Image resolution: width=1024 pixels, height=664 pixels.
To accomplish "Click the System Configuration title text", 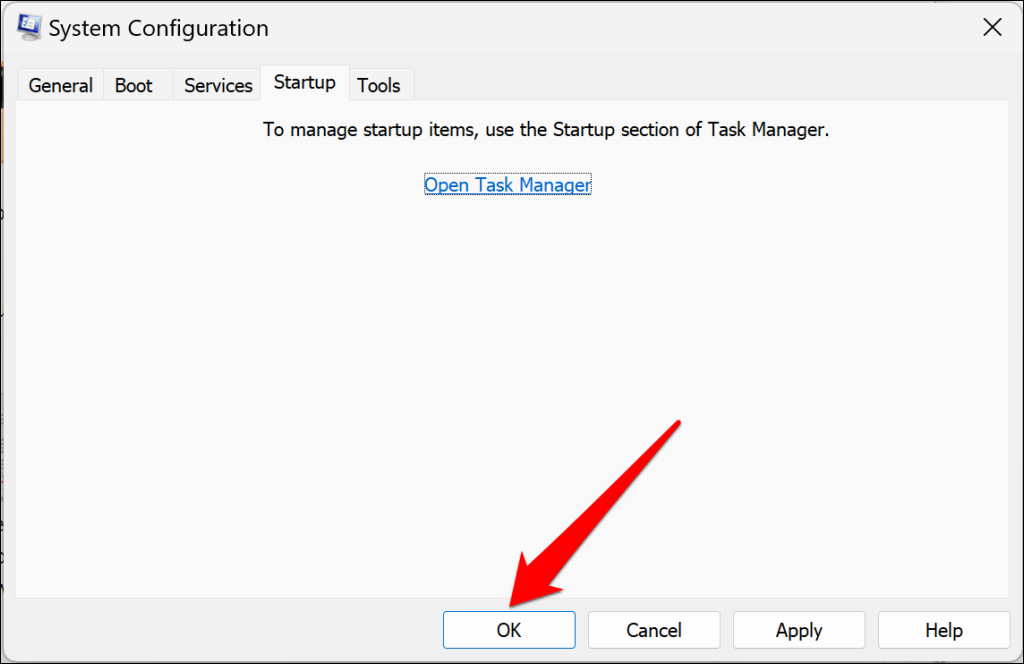I will (x=158, y=29).
